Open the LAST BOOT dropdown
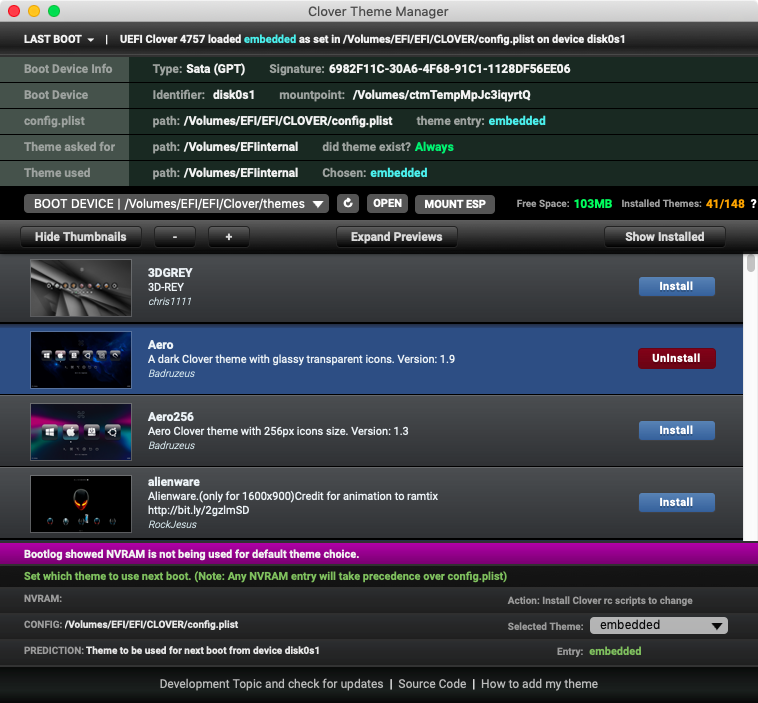Screen dimensions: 758x703 (58, 39)
